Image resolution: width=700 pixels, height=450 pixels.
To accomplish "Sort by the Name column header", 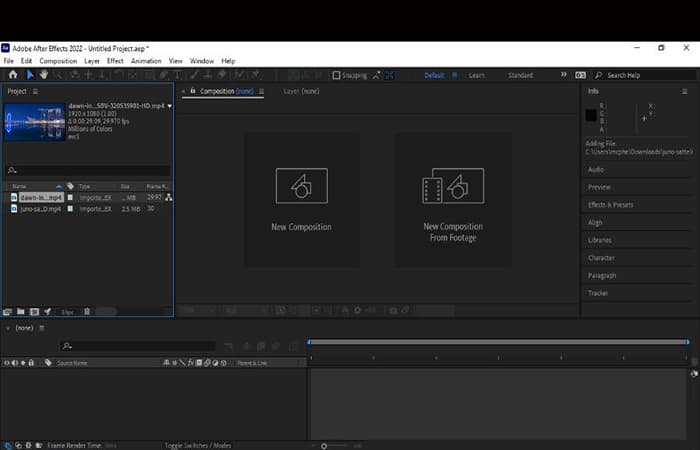I will pyautogui.click(x=19, y=186).
